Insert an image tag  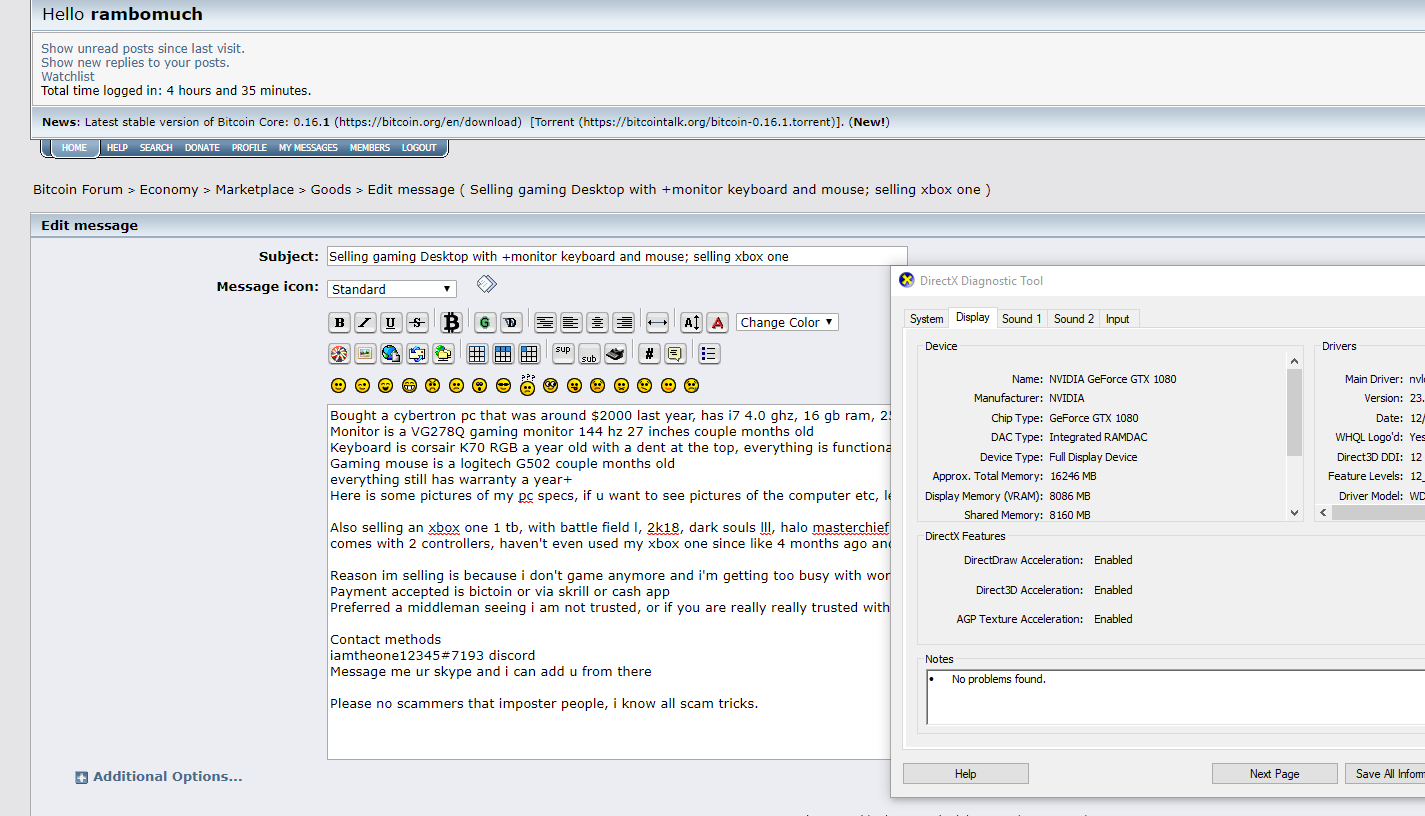click(x=365, y=353)
